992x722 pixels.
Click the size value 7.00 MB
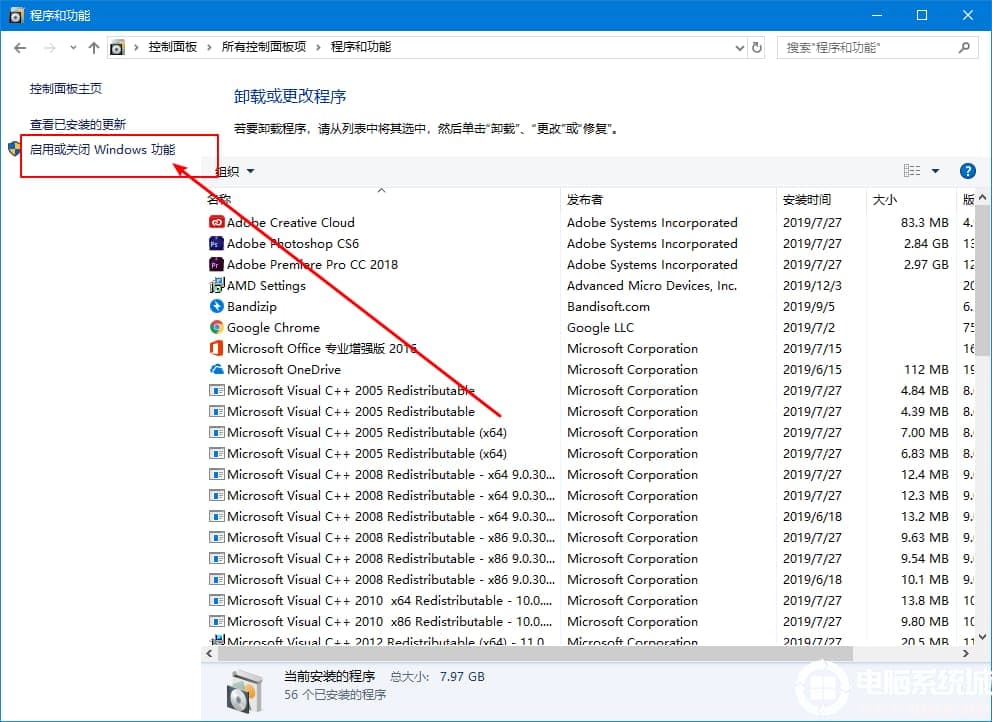pyautogui.click(x=924, y=432)
